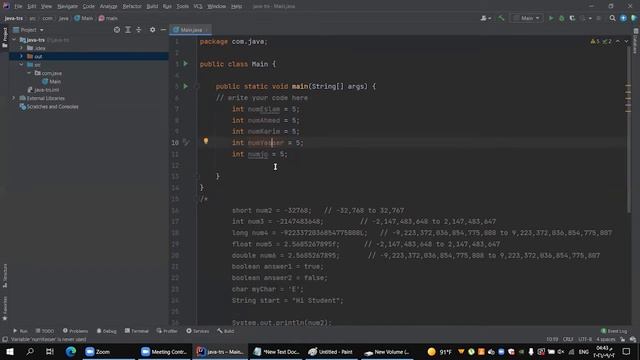Run the Main configuration with the green play button

click(x=551, y=18)
